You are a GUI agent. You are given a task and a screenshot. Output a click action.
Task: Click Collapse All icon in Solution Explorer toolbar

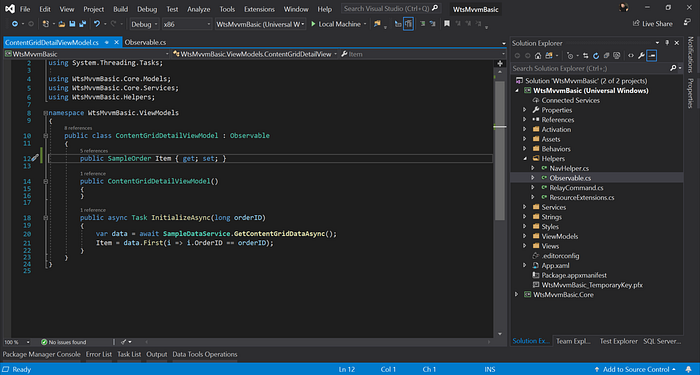[x=606, y=56]
